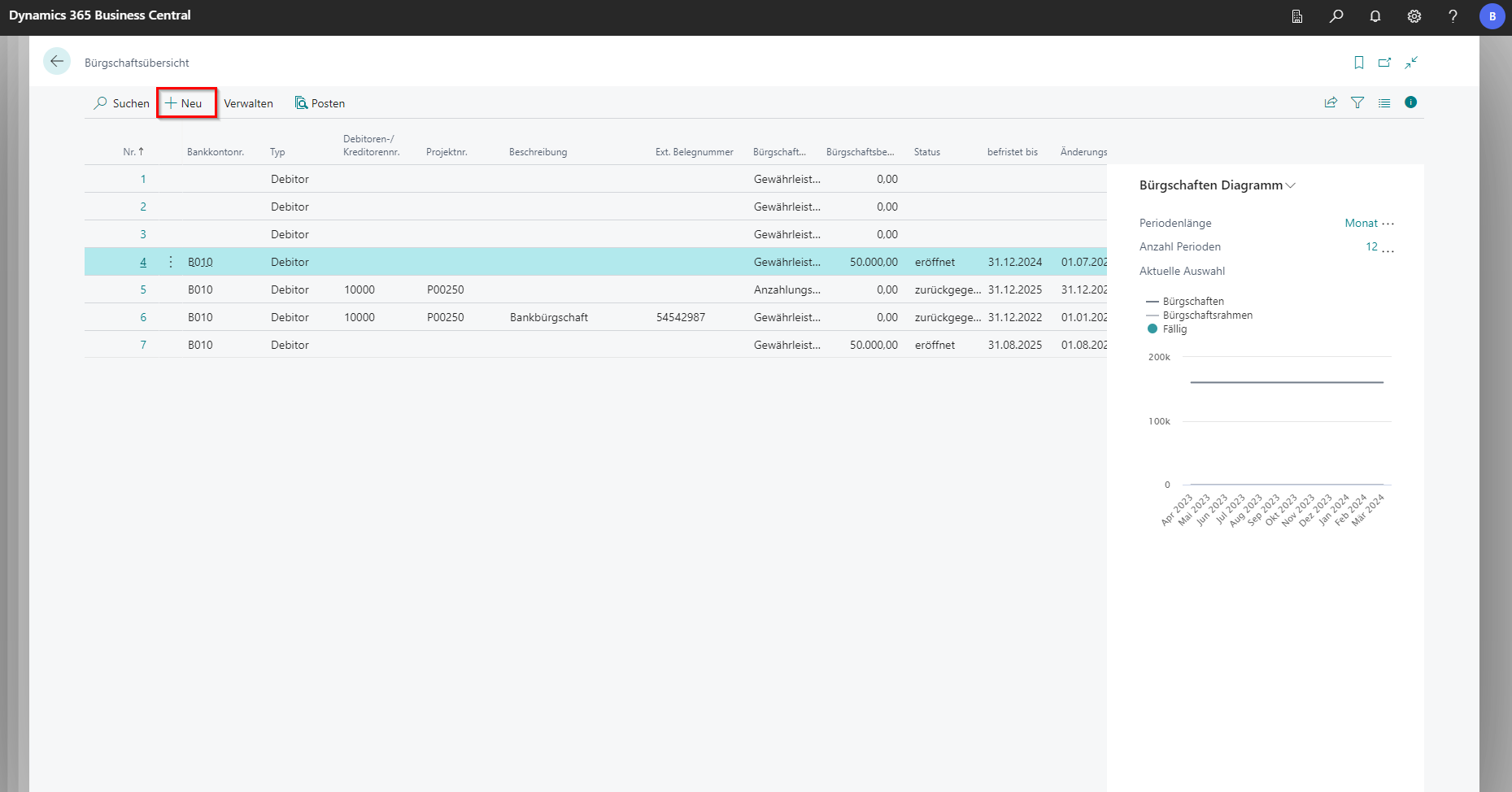Viewport: 1512px width, 792px height.
Task: Click the bookmark icon for this page
Action: [x=1358, y=63]
